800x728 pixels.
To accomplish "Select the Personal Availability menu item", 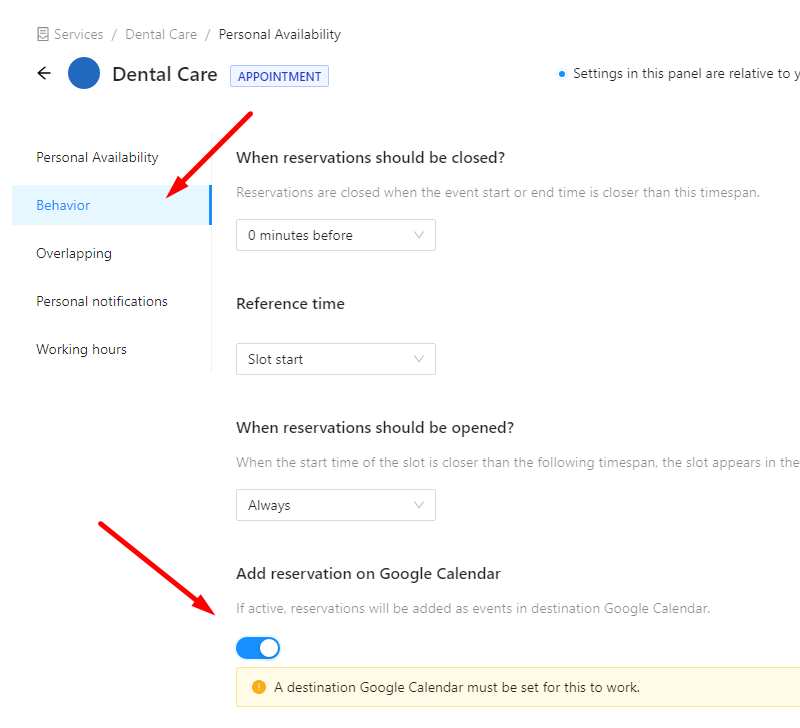I will (x=97, y=157).
